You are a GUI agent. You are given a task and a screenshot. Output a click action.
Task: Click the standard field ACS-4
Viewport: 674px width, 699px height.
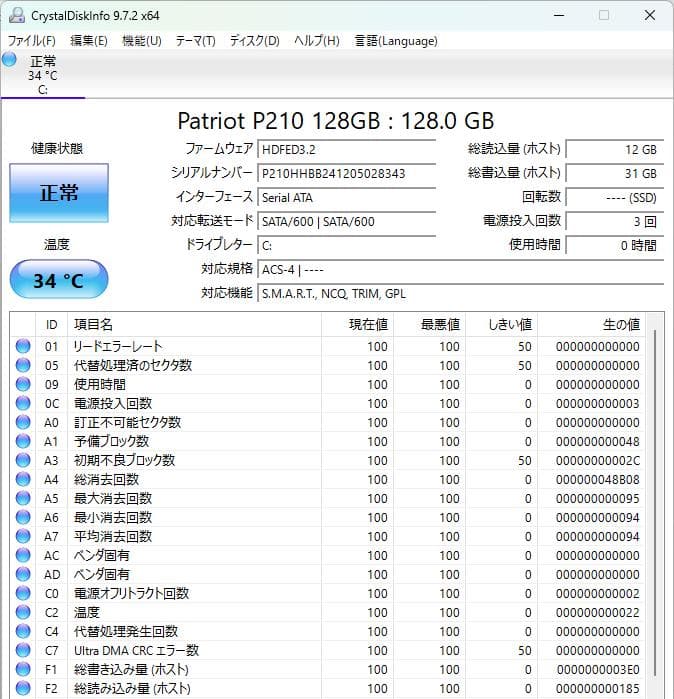[461, 270]
